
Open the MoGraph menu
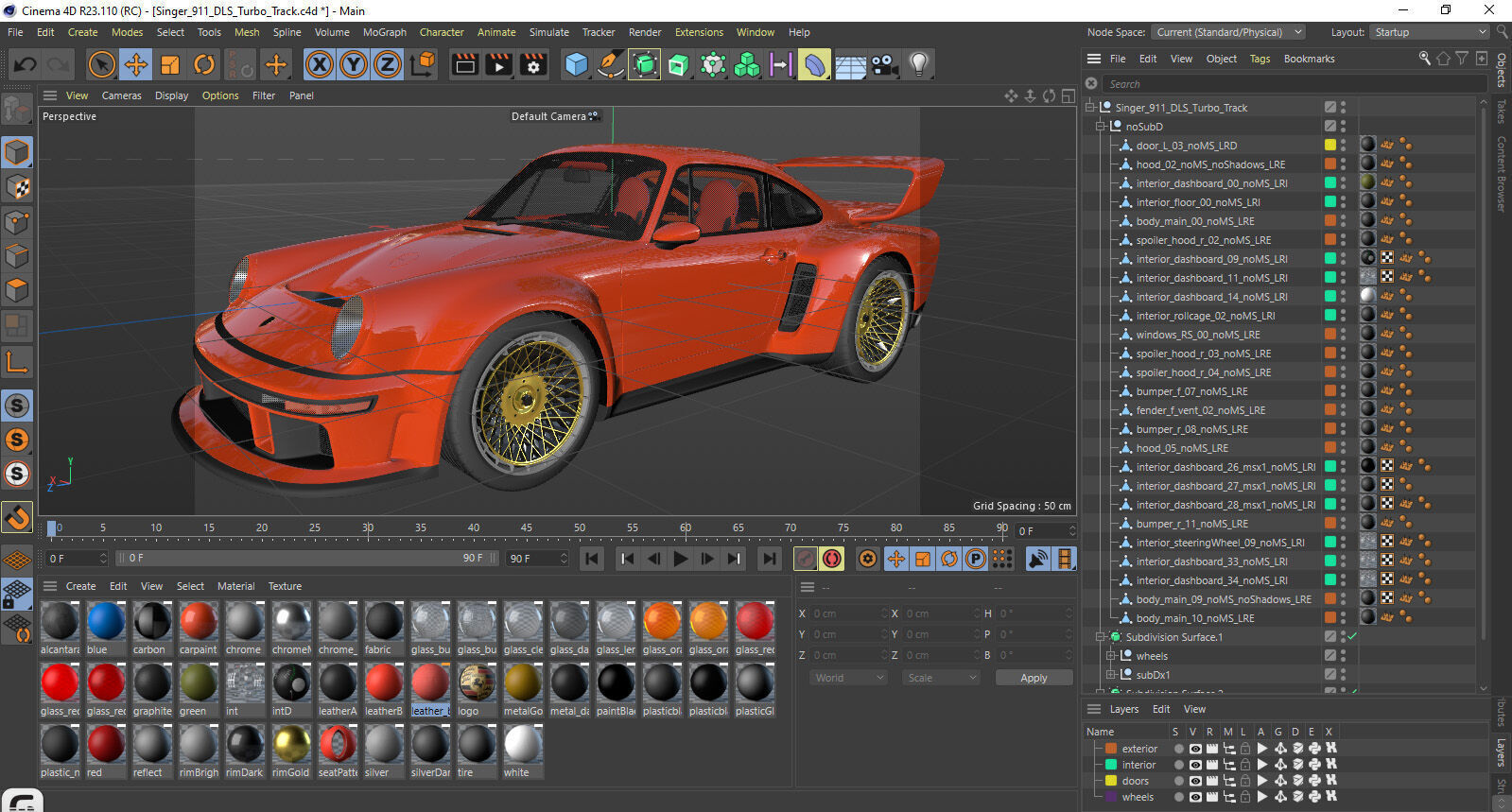(x=385, y=32)
